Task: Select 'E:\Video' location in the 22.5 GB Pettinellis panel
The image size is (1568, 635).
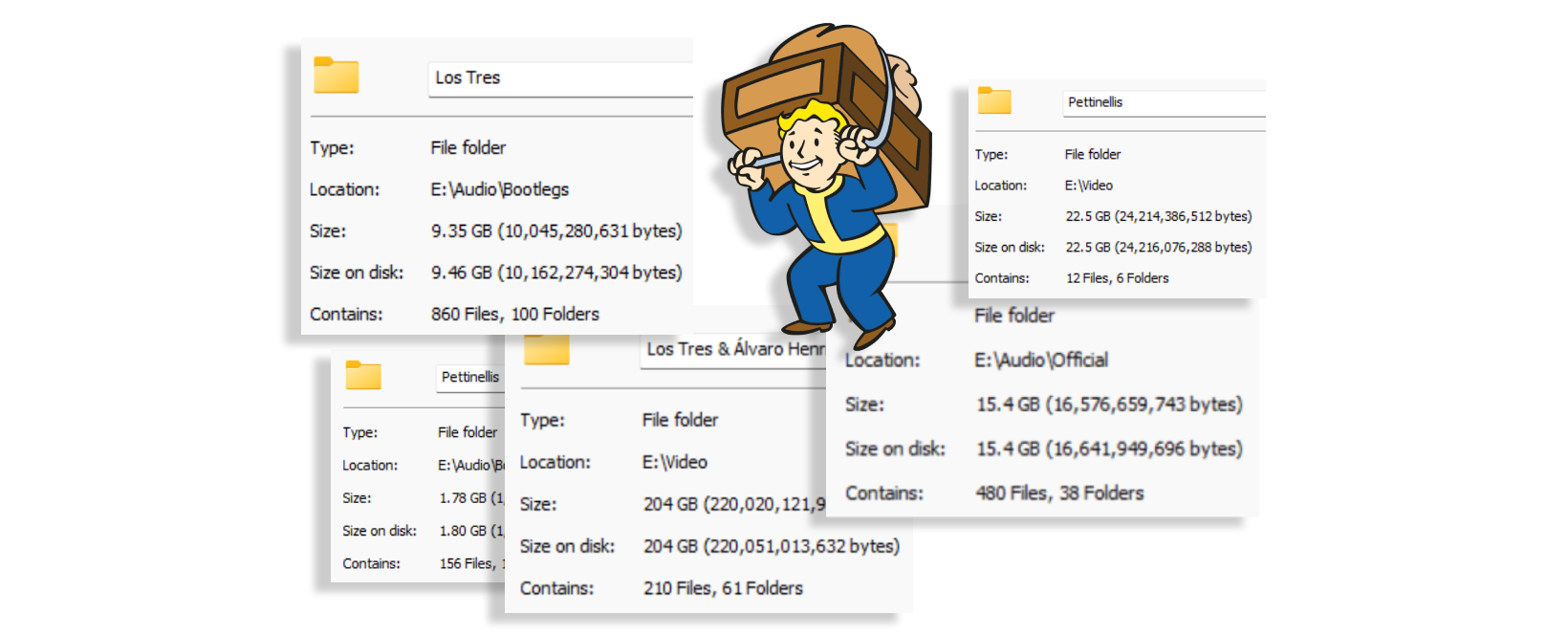Action: click(x=1089, y=186)
